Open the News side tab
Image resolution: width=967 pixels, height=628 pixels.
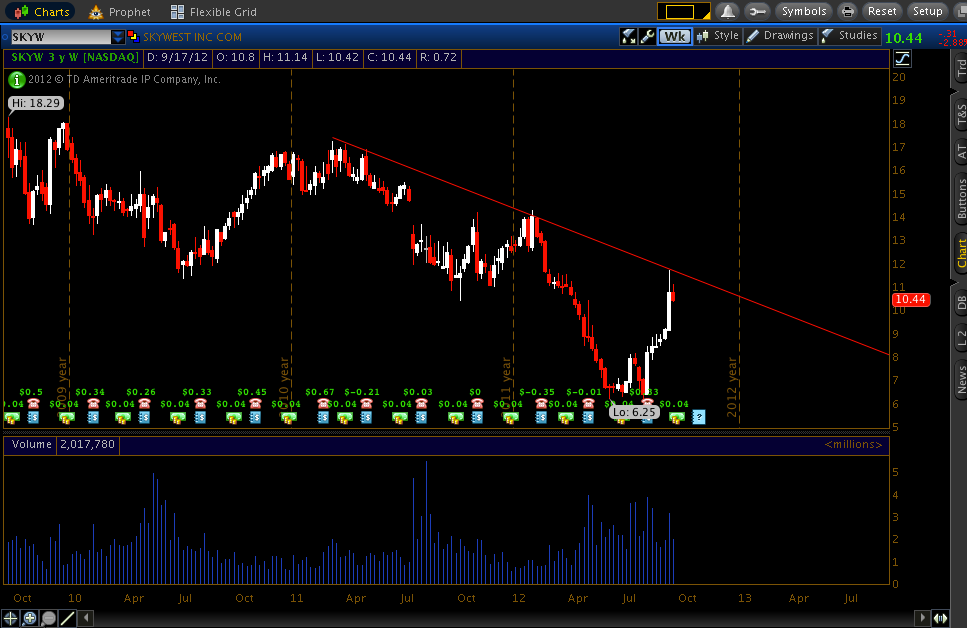click(x=961, y=379)
